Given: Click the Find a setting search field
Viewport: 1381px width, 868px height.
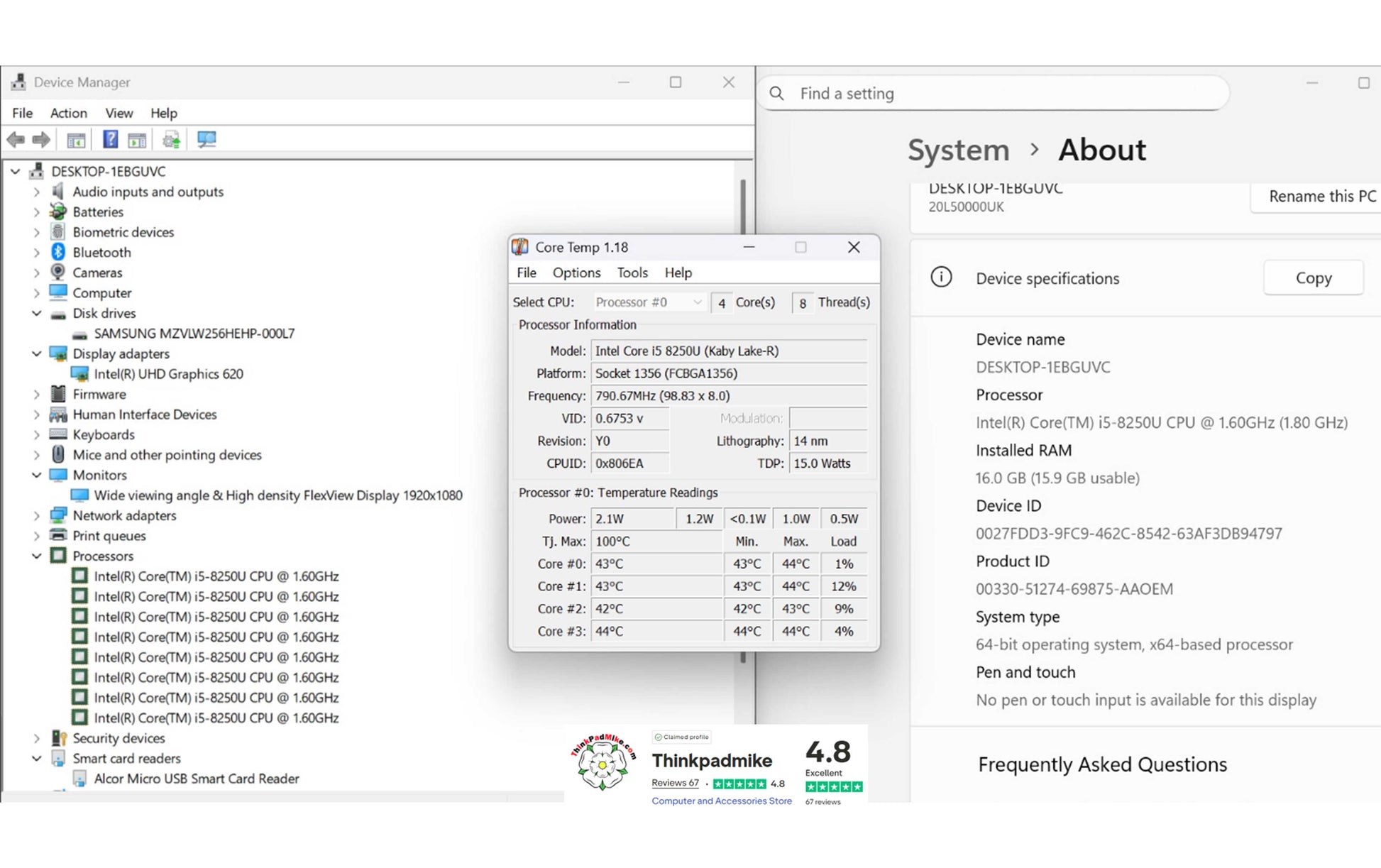Looking at the screenshot, I should coord(994,94).
